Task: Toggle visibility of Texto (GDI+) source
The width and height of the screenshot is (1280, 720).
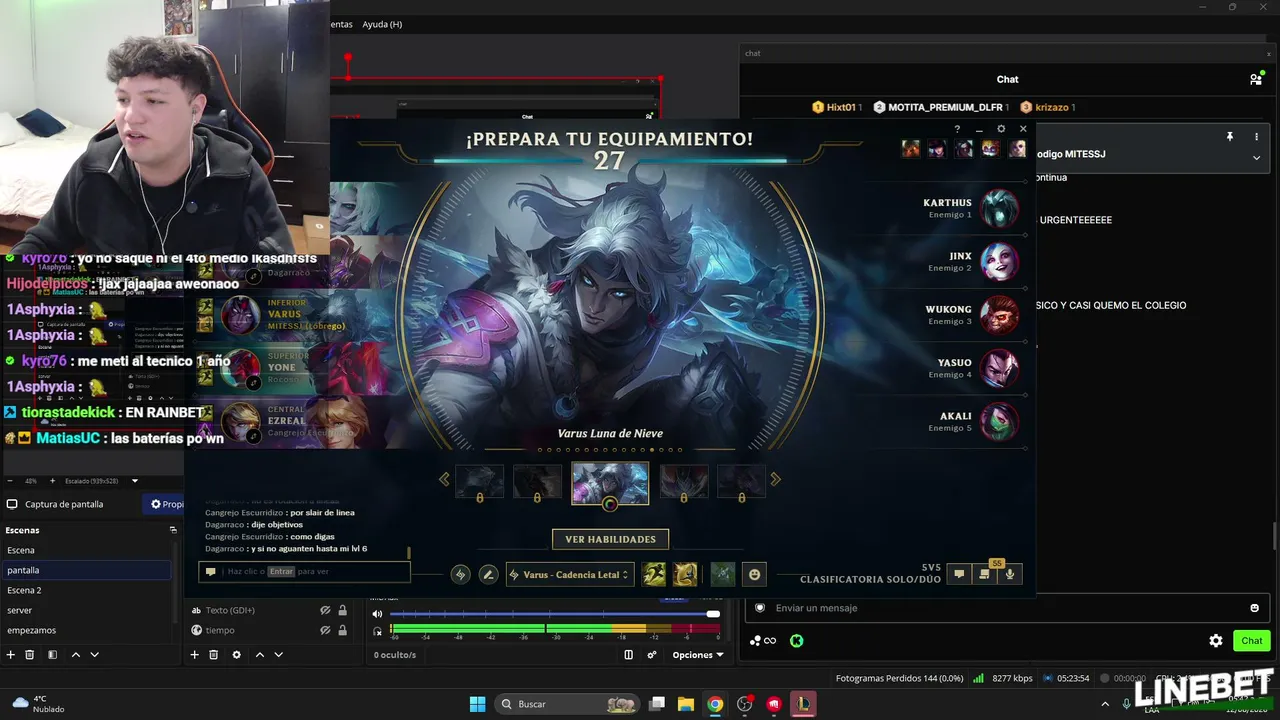Action: [x=325, y=610]
